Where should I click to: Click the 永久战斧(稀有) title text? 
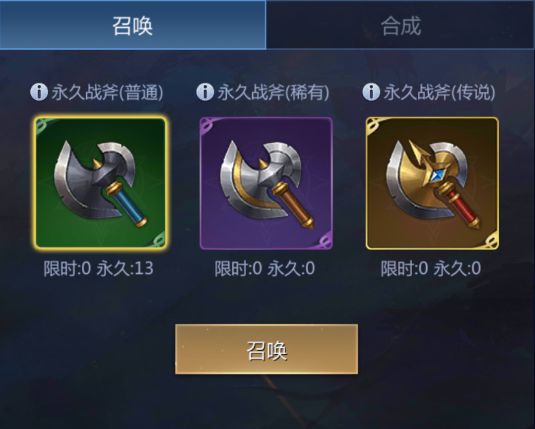(x=273, y=92)
